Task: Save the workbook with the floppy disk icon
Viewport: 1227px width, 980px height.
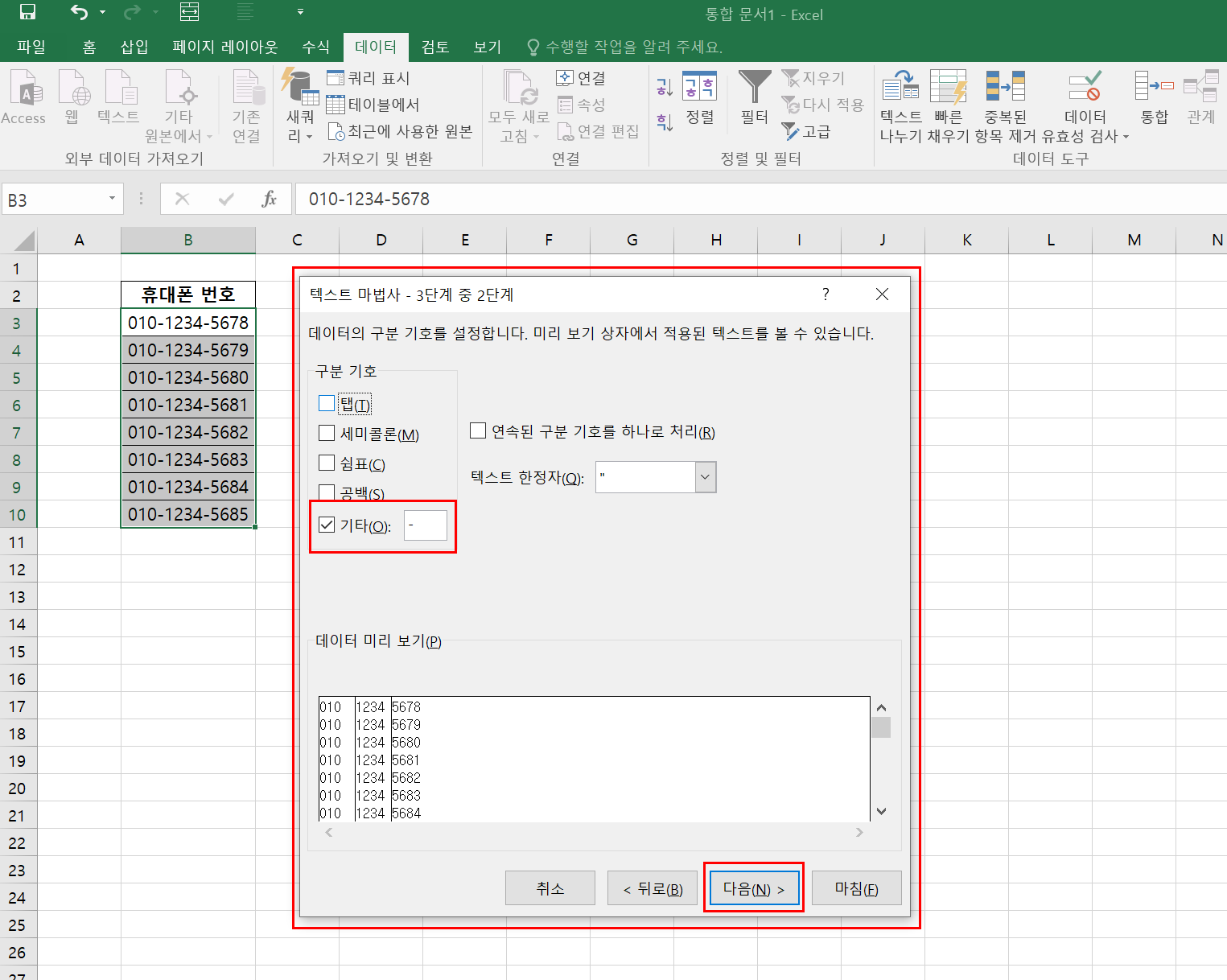Action: (27, 12)
